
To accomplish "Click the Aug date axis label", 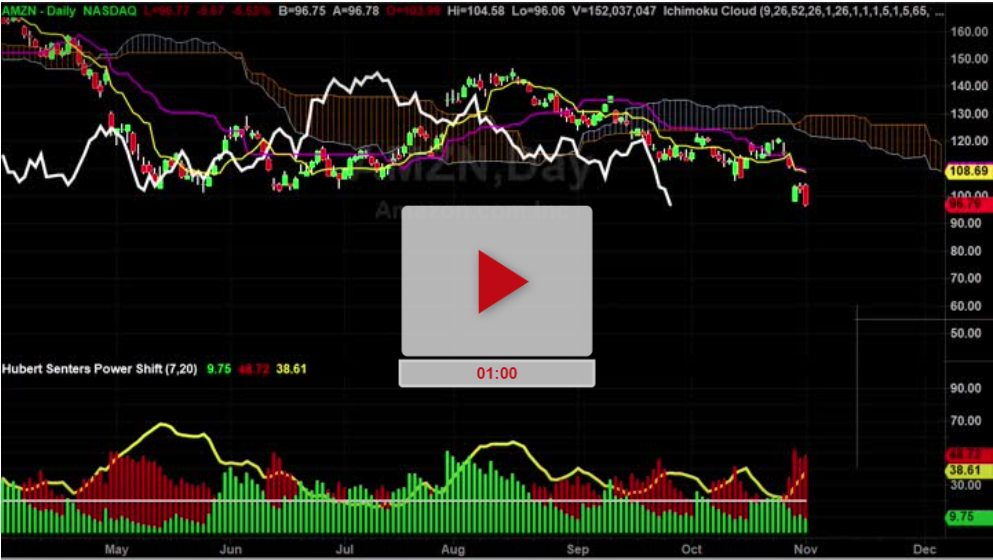I will coord(453,549).
